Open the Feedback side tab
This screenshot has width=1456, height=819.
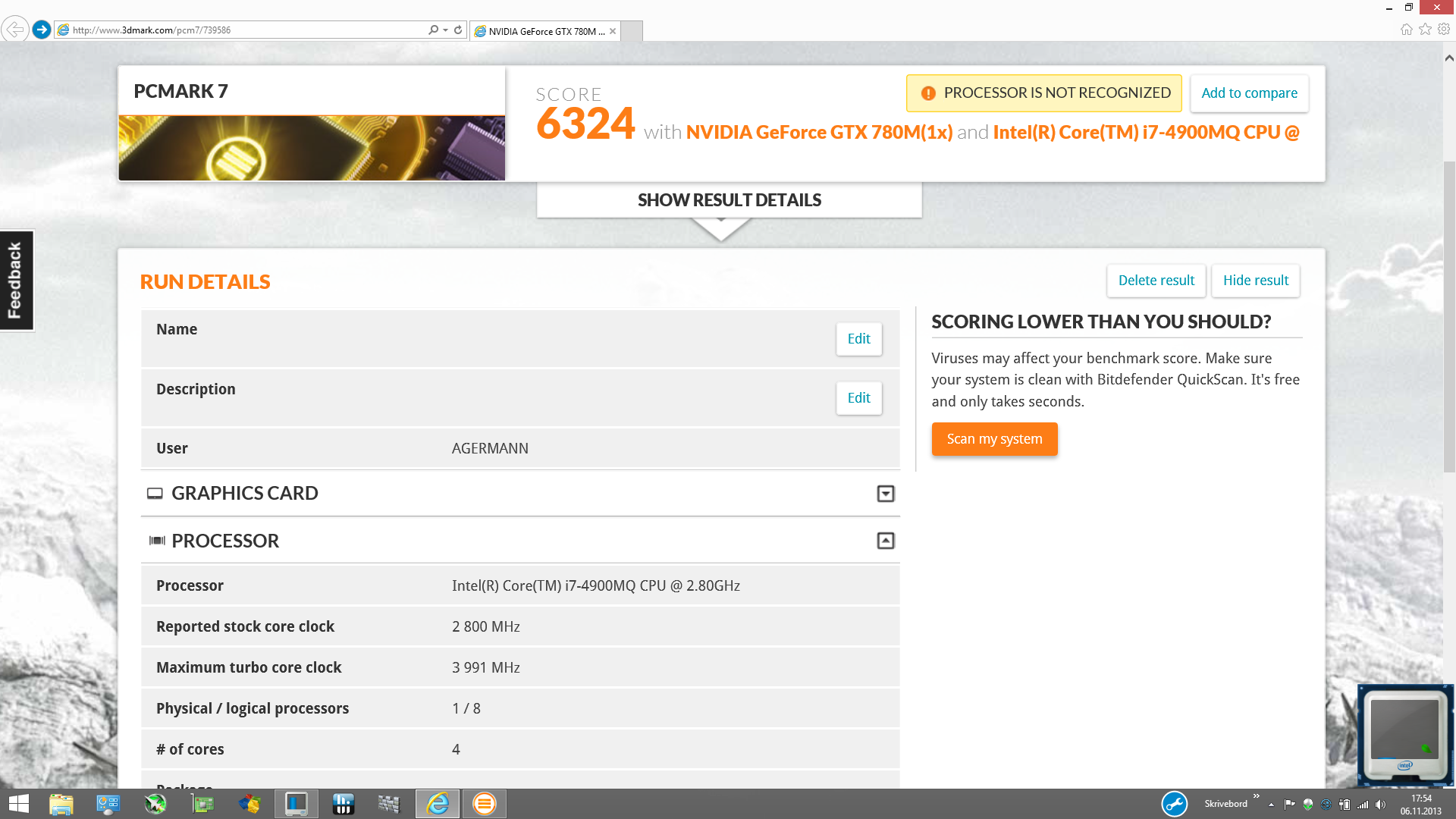coord(16,281)
